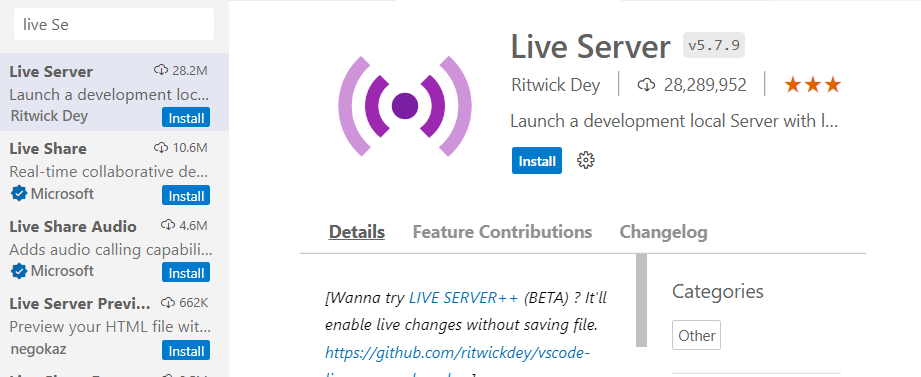
Task: Select the Live Server Previ... list item
Action: pos(115,325)
